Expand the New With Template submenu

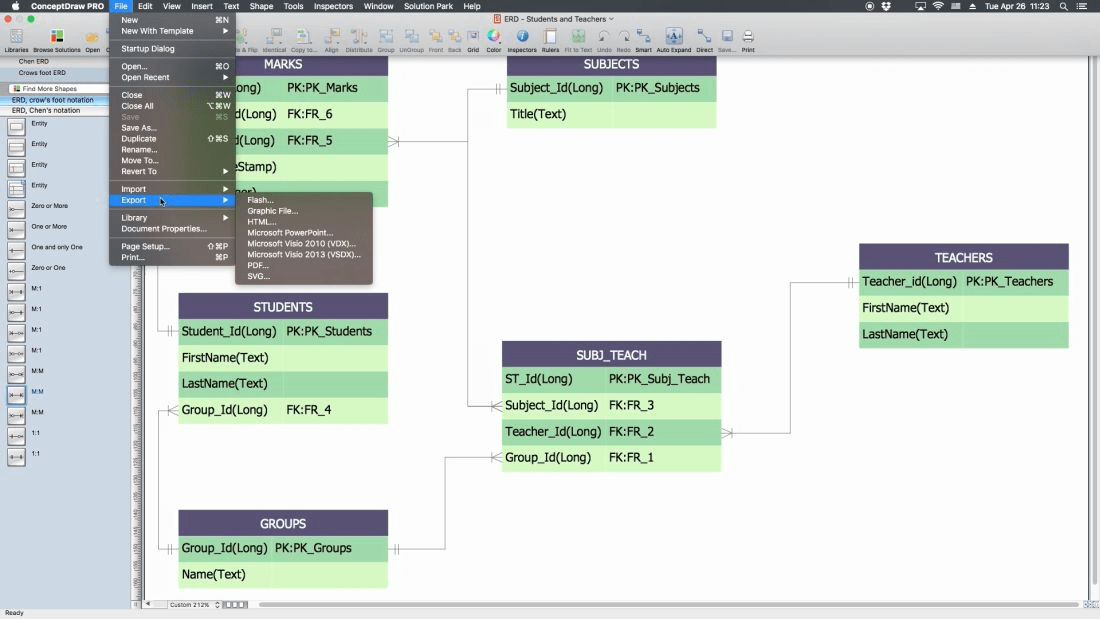coord(173,31)
